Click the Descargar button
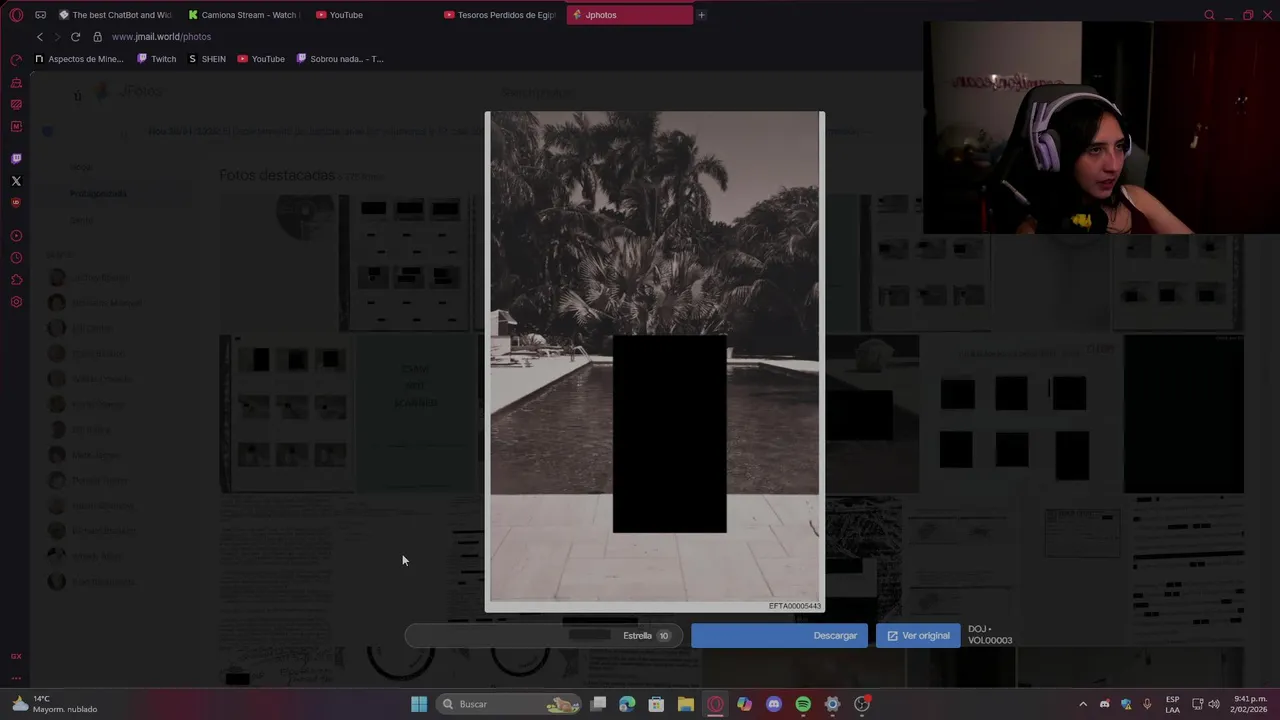This screenshot has width=1280, height=720. pos(779,636)
